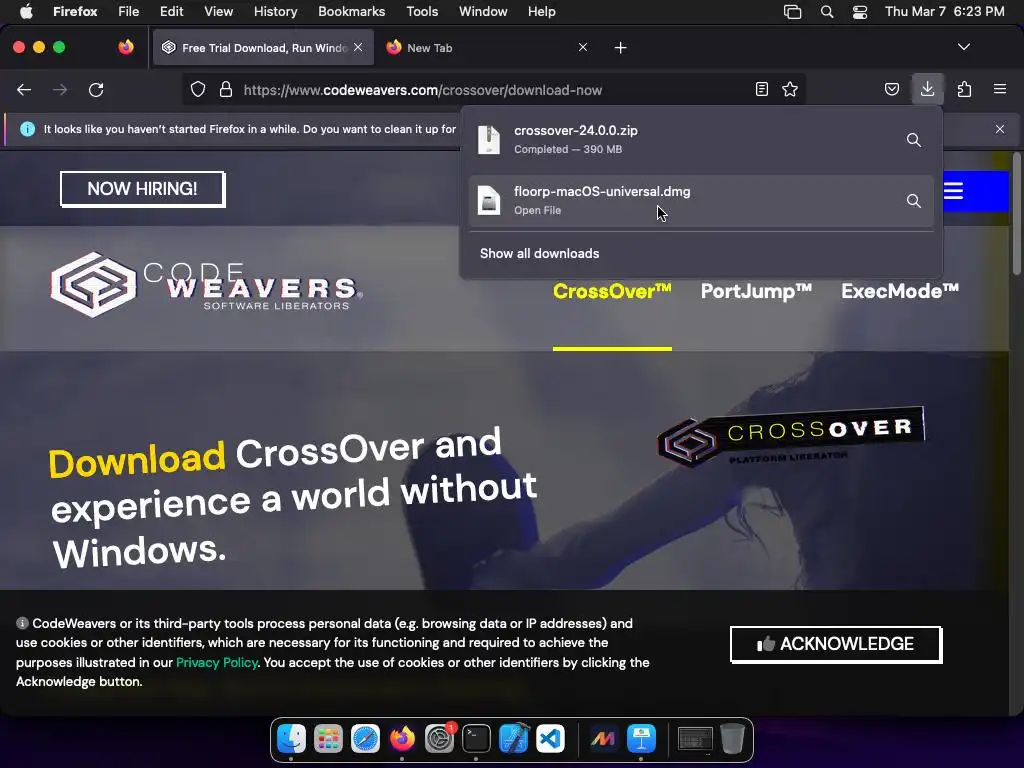
Task: Open the Trash in the Dock
Action: coord(732,739)
